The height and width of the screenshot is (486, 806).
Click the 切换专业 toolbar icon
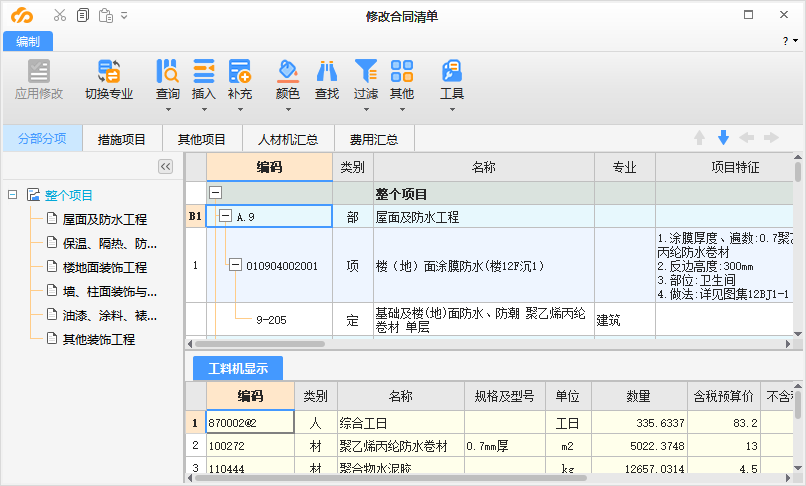click(109, 72)
